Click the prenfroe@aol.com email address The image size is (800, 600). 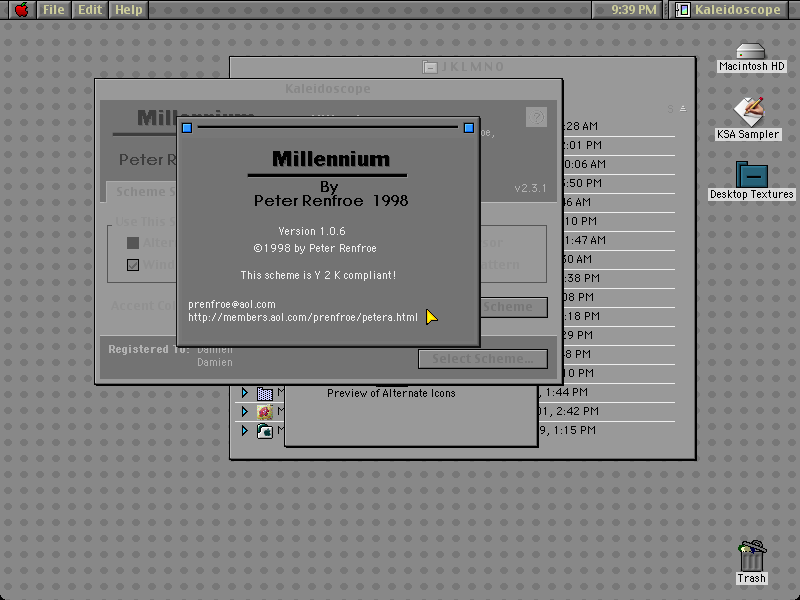pyautogui.click(x=232, y=304)
